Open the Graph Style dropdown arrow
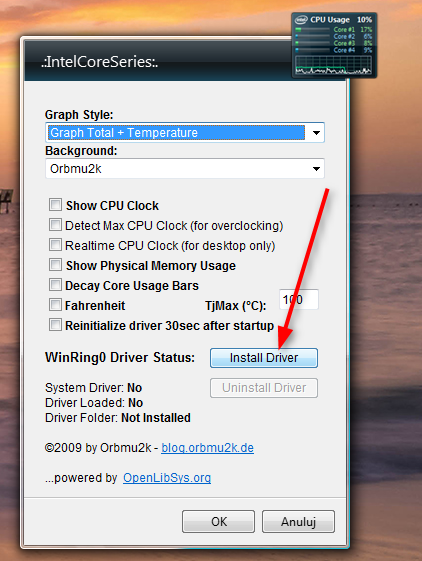This screenshot has height=561, width=422. click(x=316, y=133)
